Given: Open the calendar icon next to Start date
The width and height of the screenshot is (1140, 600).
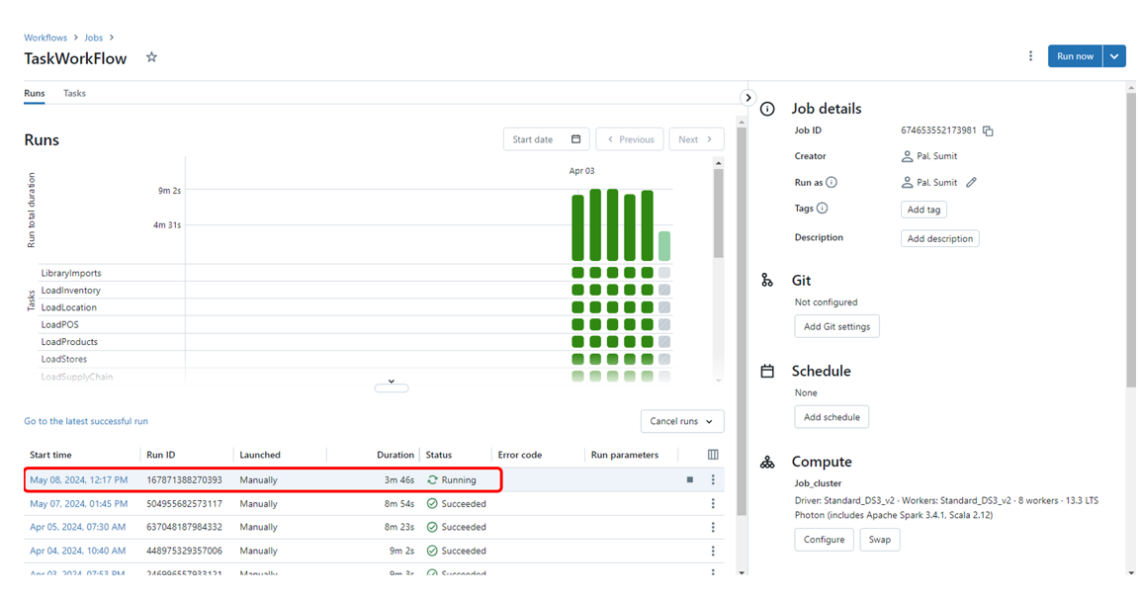Looking at the screenshot, I should click(x=574, y=139).
